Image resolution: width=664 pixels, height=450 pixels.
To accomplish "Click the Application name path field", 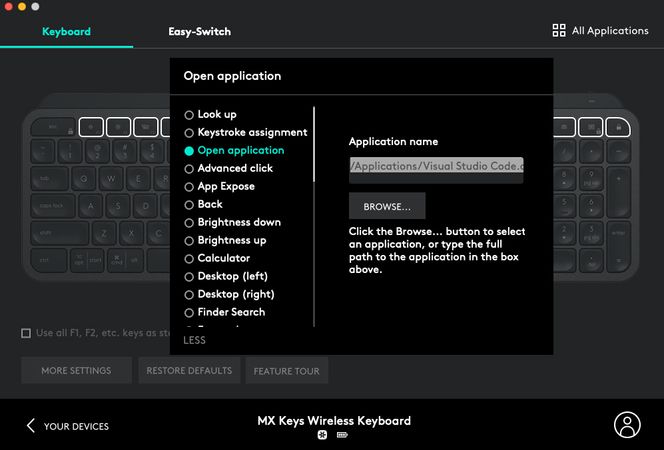I will click(x=436, y=170).
